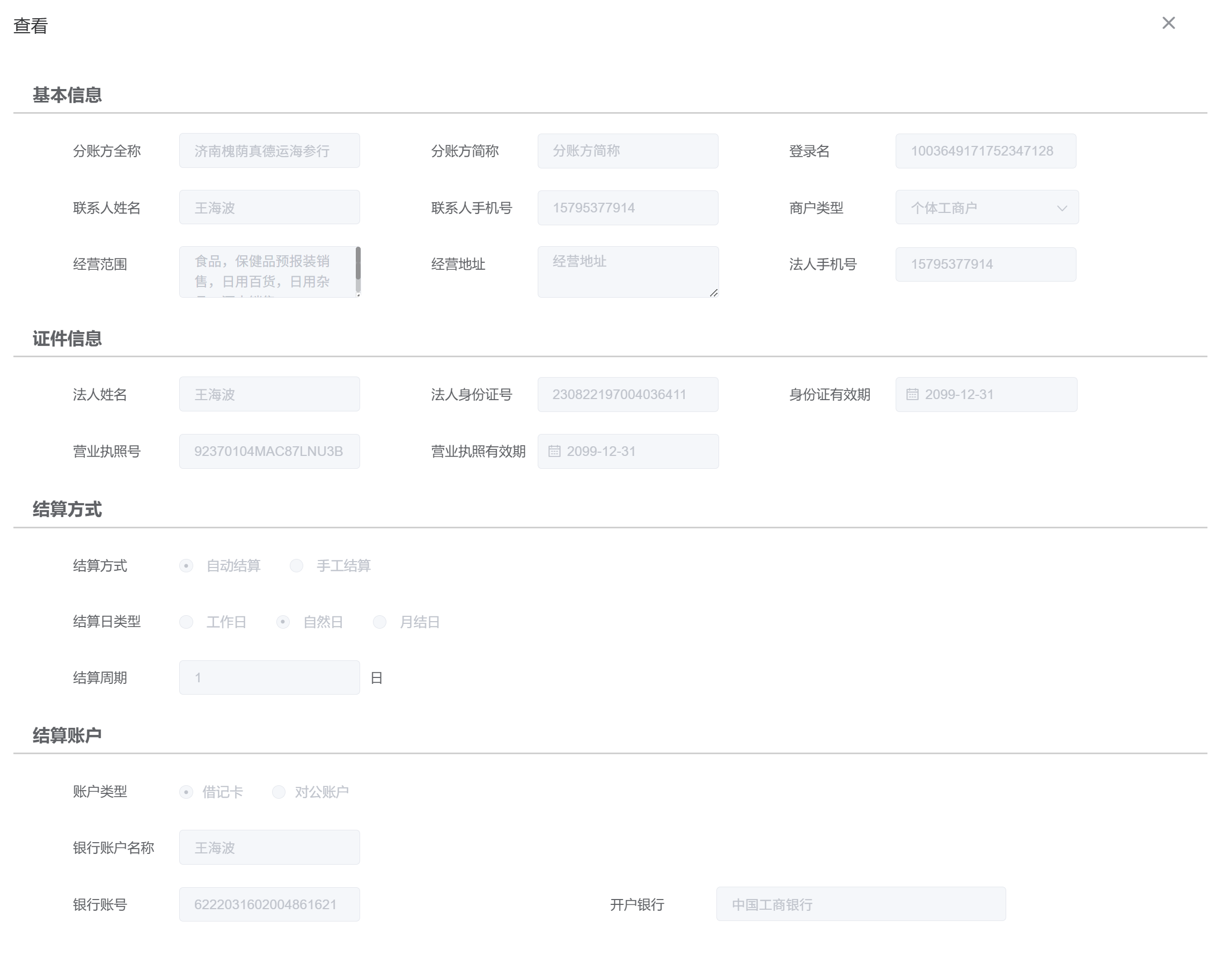Click the 开户银行 field

pyautogui.click(x=861, y=904)
